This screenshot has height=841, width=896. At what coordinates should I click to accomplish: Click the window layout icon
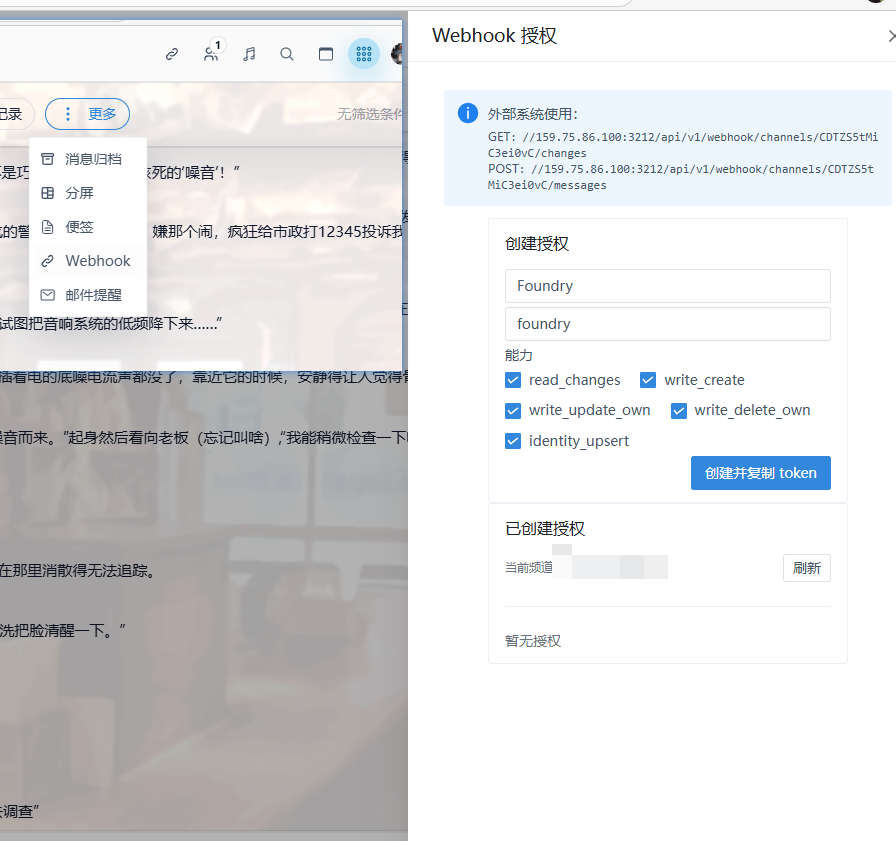click(326, 54)
